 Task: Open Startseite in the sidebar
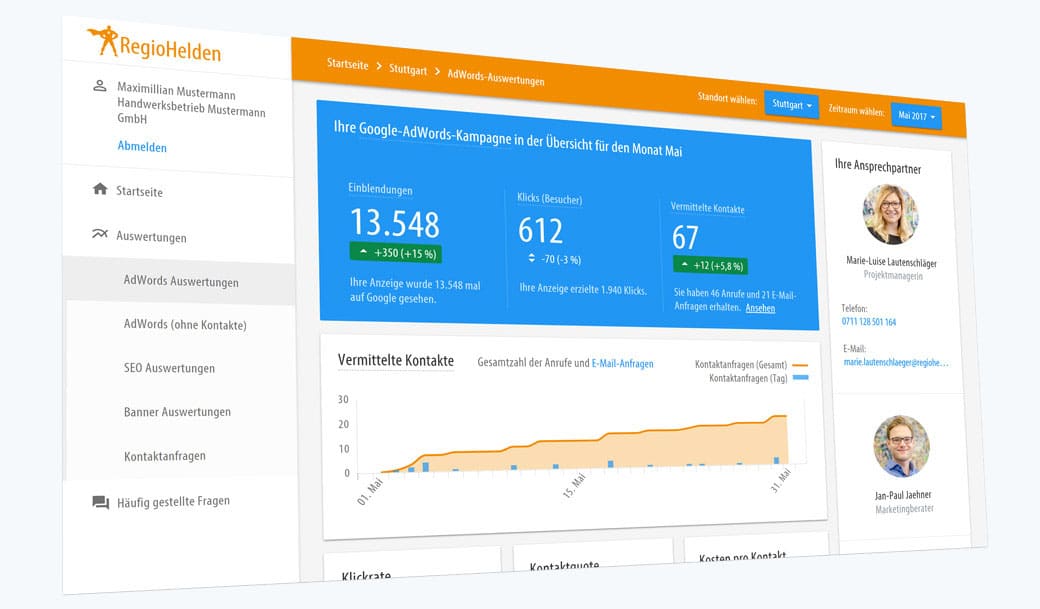139,192
